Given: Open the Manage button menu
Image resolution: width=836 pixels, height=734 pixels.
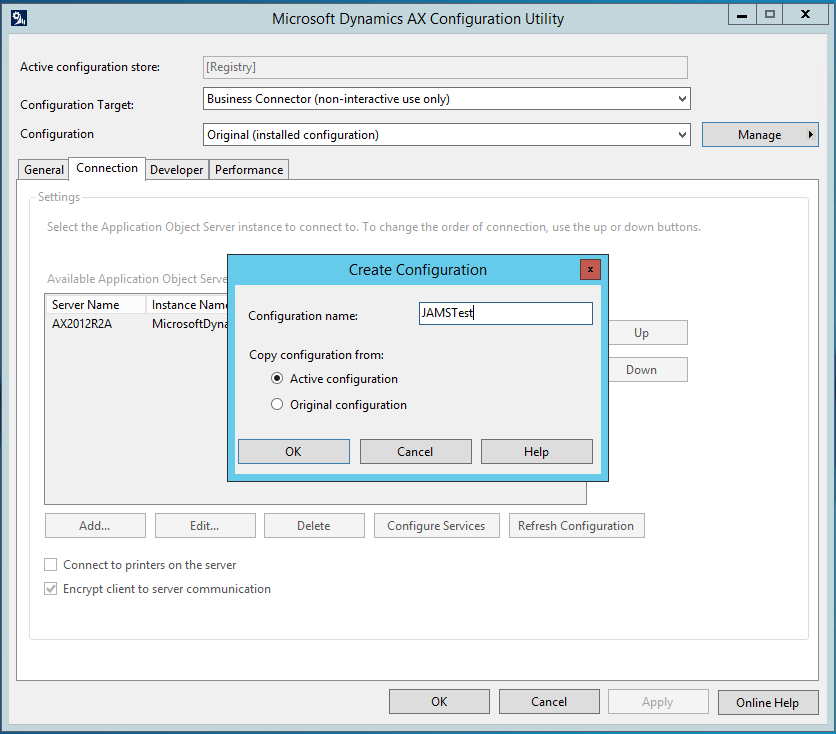Looking at the screenshot, I should click(x=760, y=134).
